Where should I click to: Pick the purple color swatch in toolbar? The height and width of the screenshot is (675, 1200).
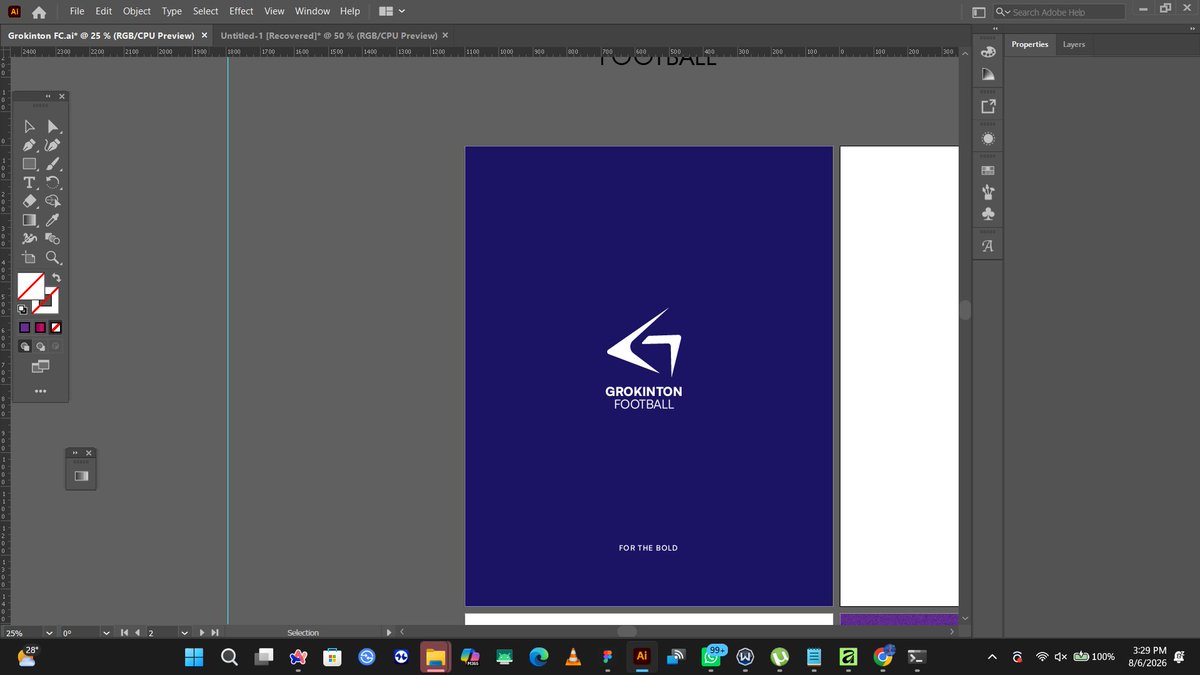click(25, 327)
